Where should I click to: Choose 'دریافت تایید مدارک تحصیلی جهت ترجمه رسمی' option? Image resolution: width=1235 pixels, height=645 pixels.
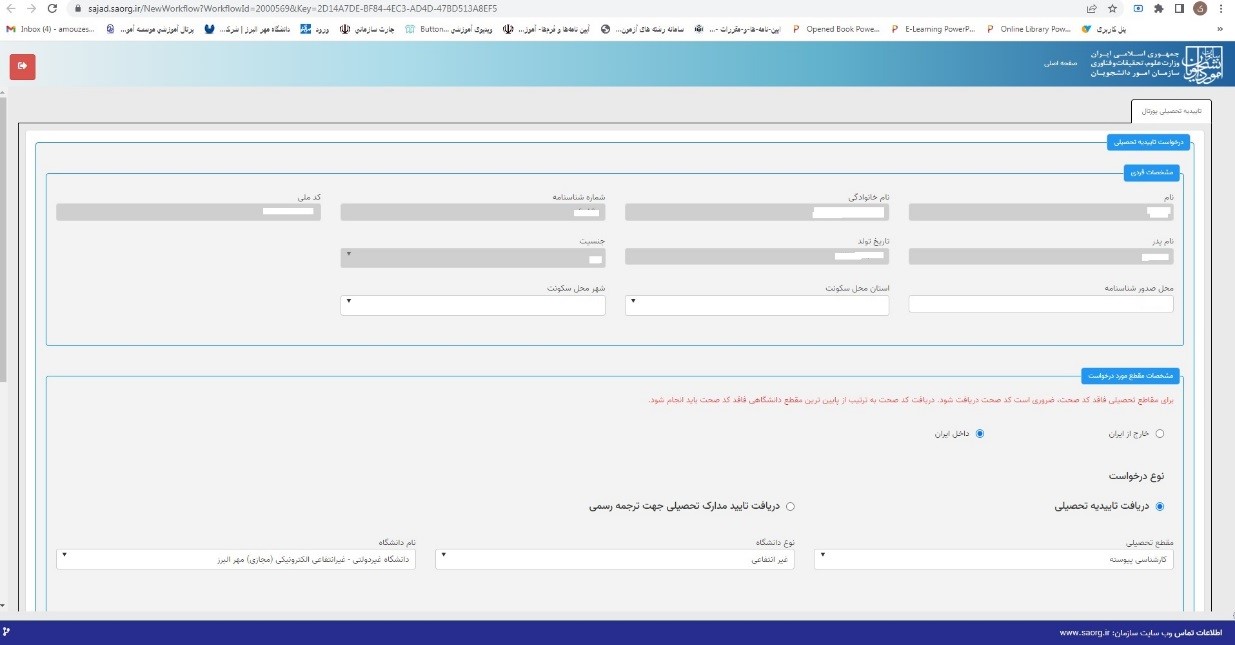coord(790,506)
